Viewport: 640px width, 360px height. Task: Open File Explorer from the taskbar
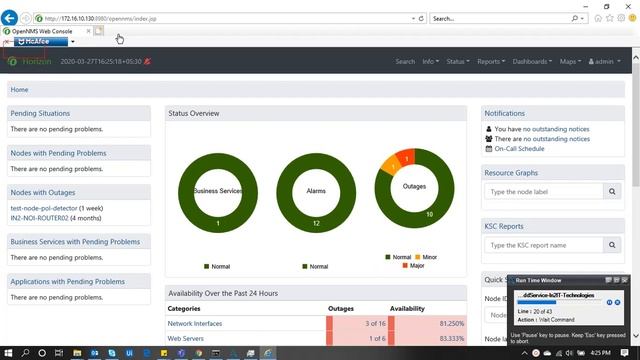[77, 353]
